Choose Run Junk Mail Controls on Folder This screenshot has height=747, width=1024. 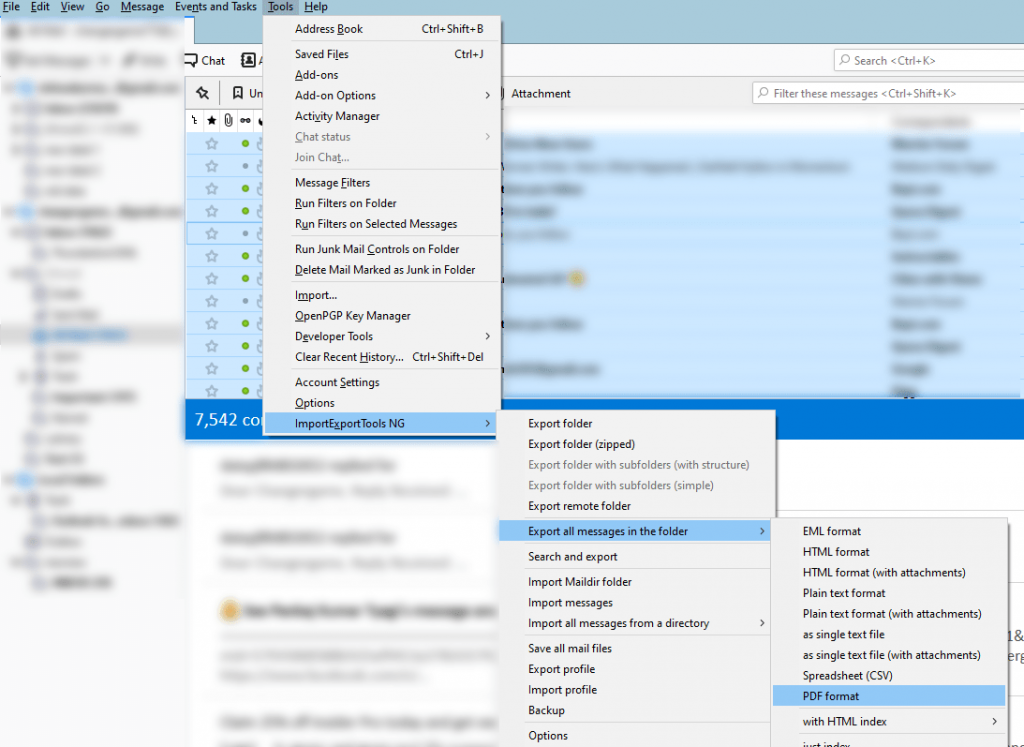[x=381, y=249]
